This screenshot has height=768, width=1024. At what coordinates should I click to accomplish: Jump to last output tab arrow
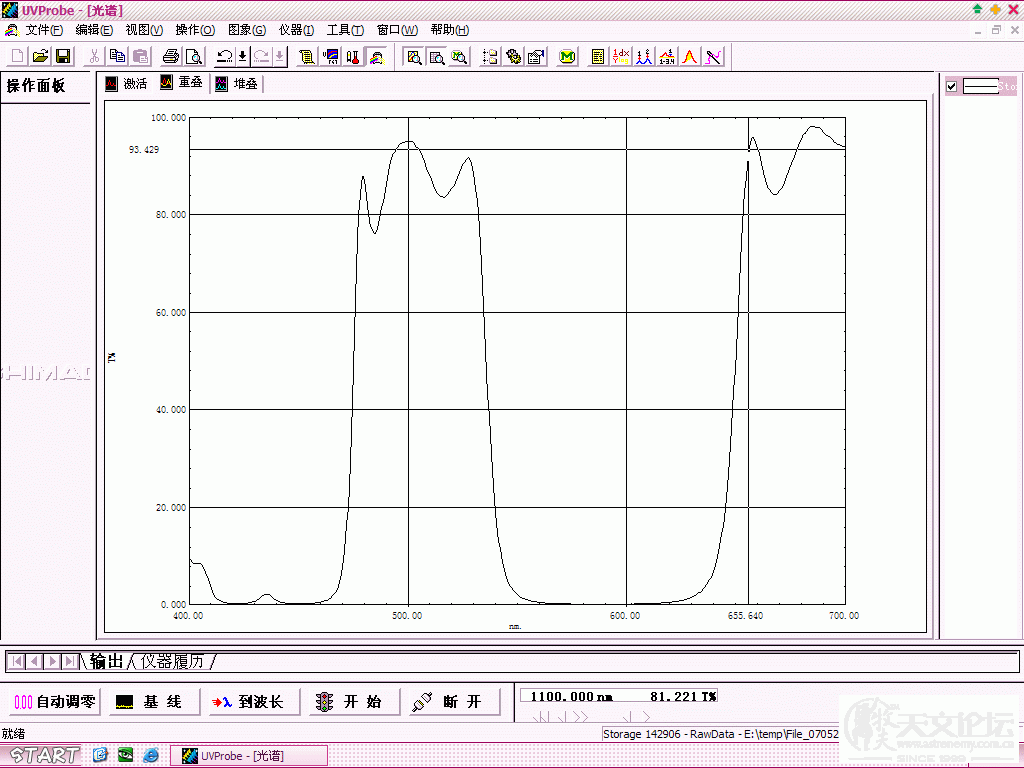coord(70,662)
